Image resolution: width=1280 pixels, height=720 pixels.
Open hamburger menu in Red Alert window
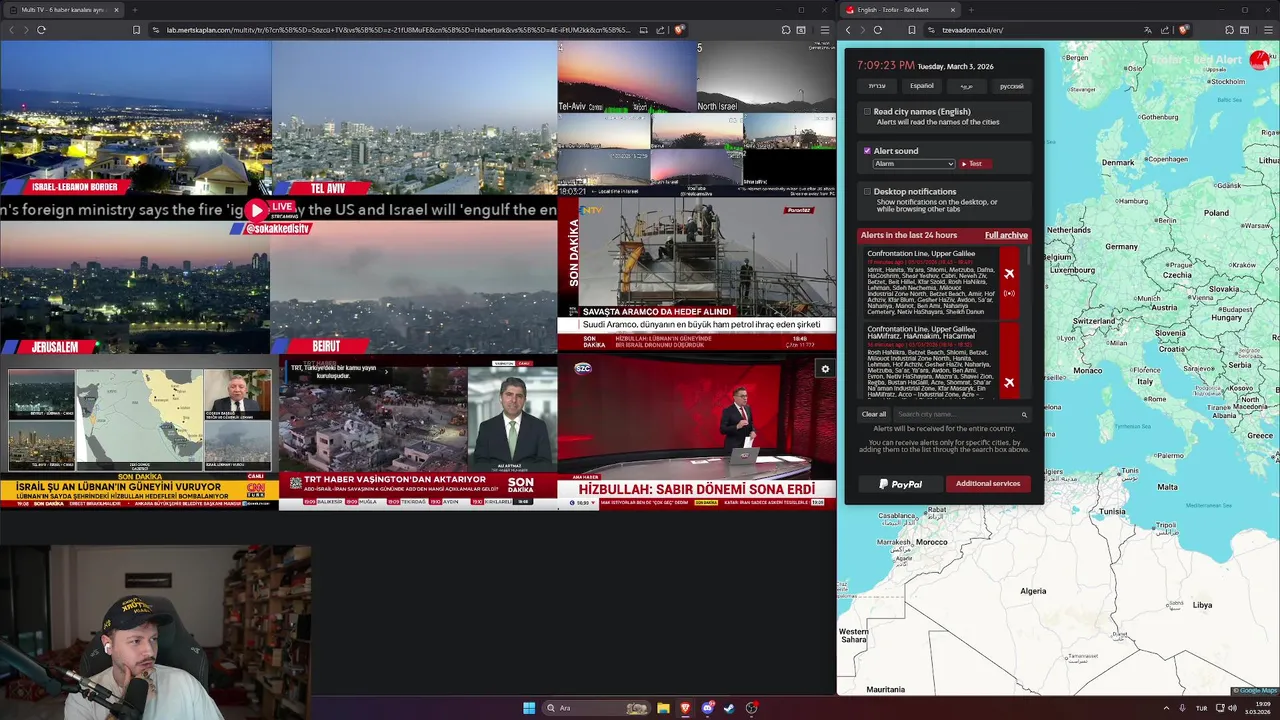coord(1268,30)
